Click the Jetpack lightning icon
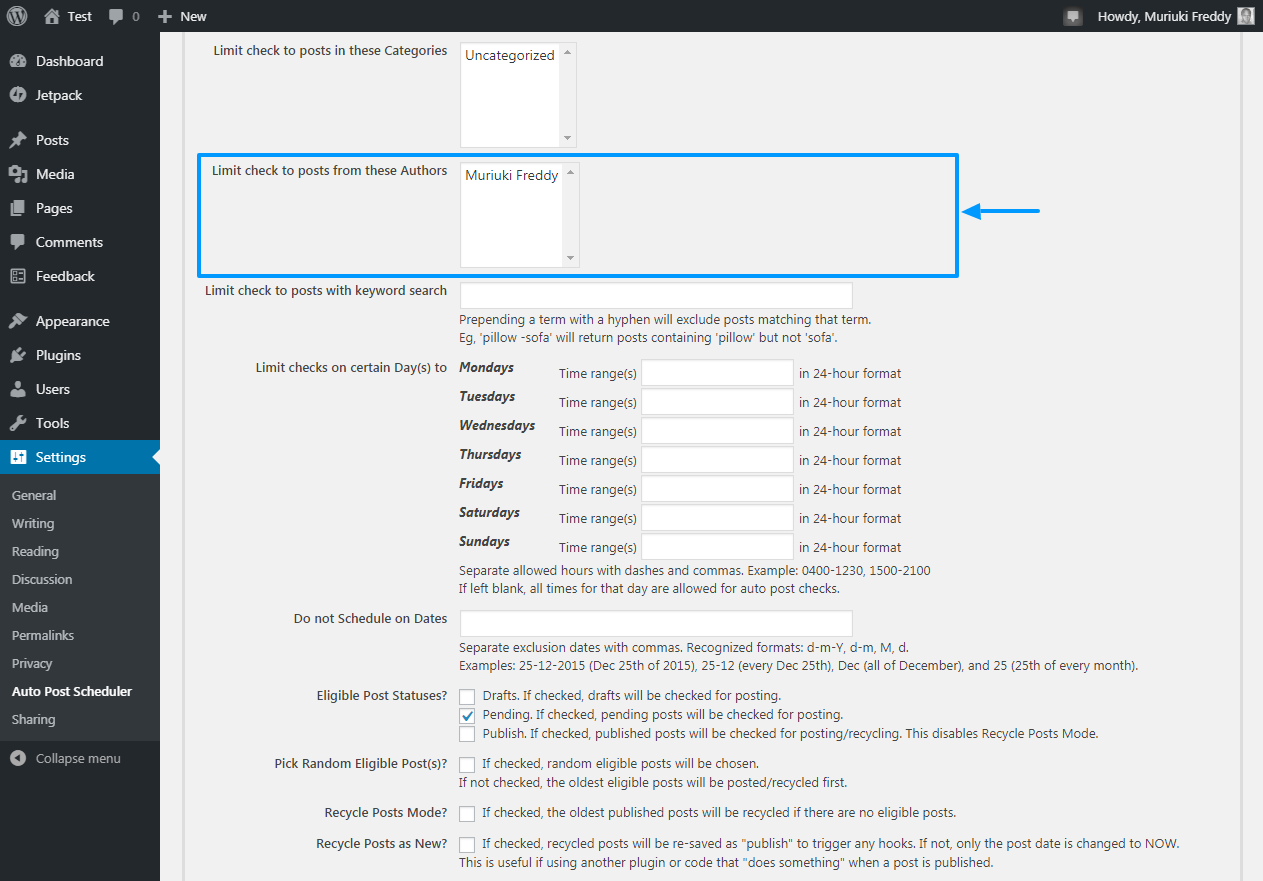 click(18, 95)
